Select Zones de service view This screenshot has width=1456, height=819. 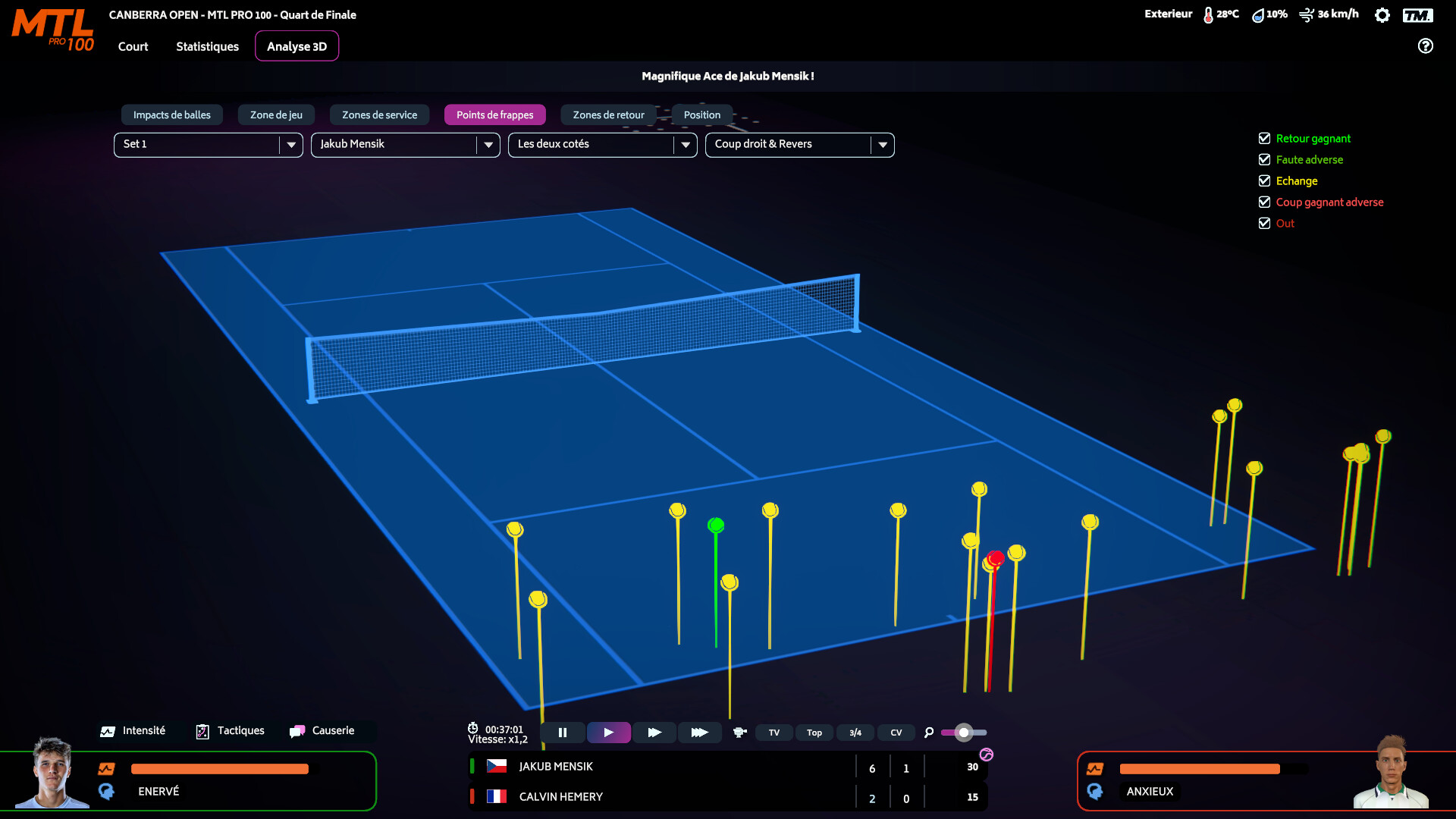[x=379, y=115]
